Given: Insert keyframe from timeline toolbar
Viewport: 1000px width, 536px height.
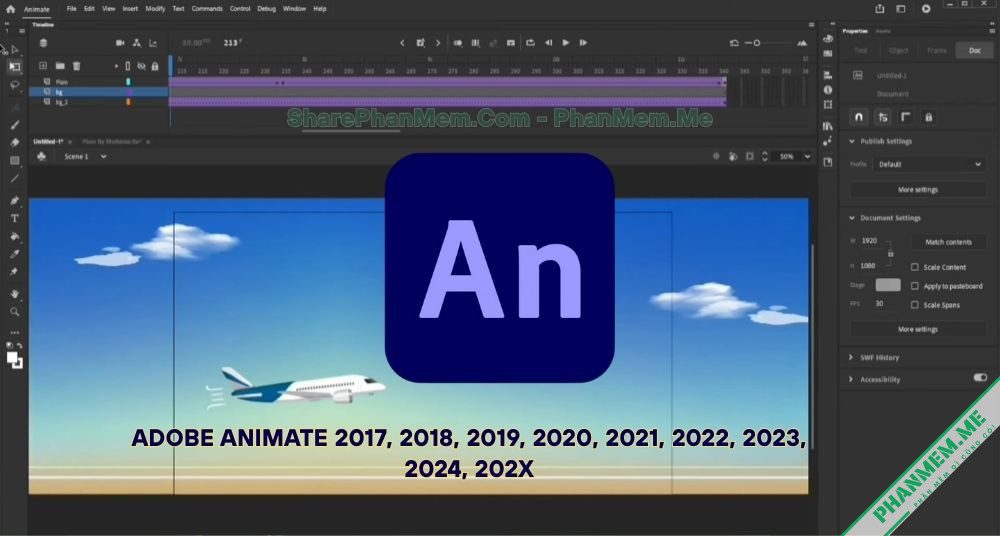Looking at the screenshot, I should 420,43.
